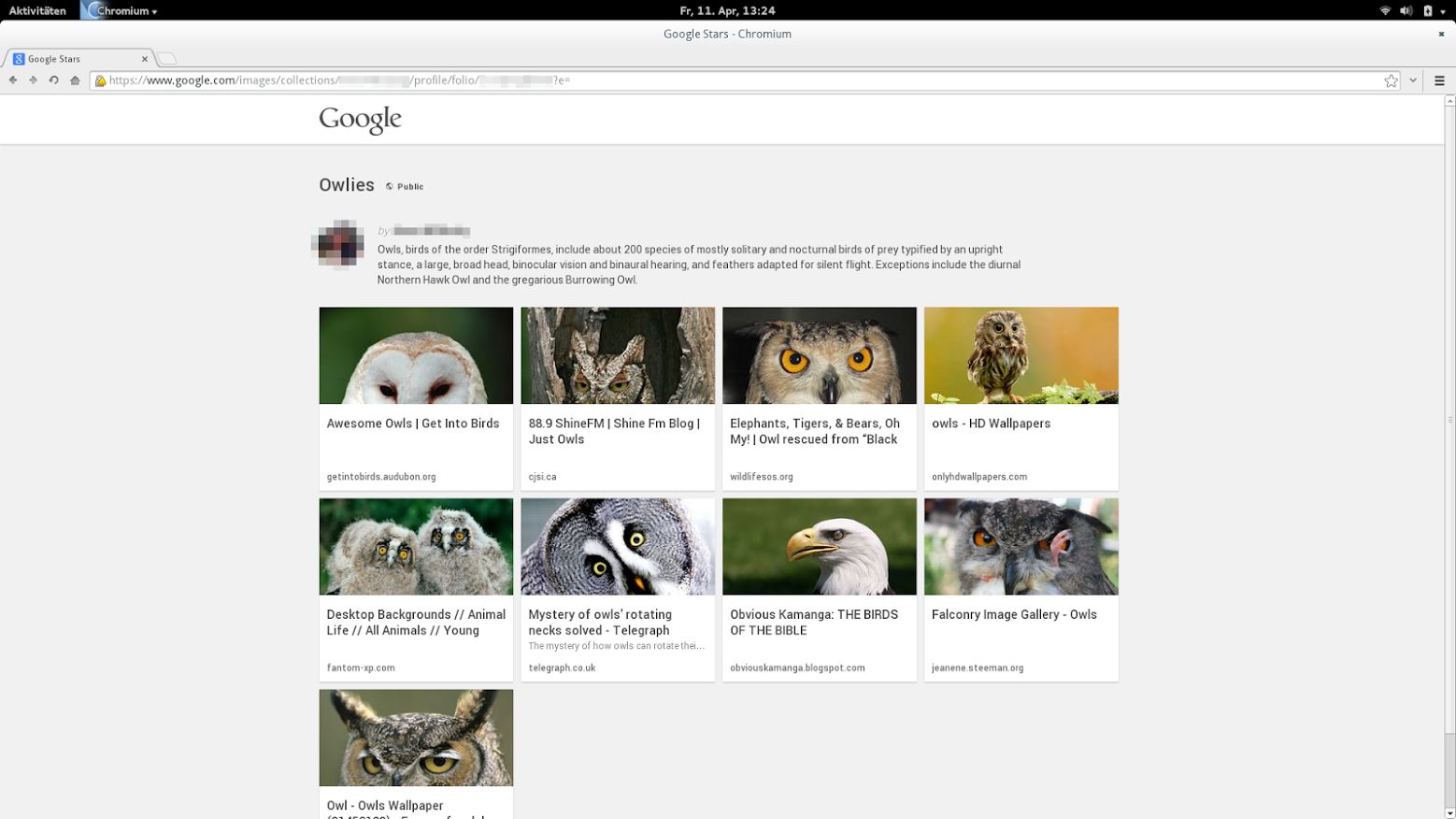Open a new tab button
The height and width of the screenshot is (819, 1456).
pos(166,59)
